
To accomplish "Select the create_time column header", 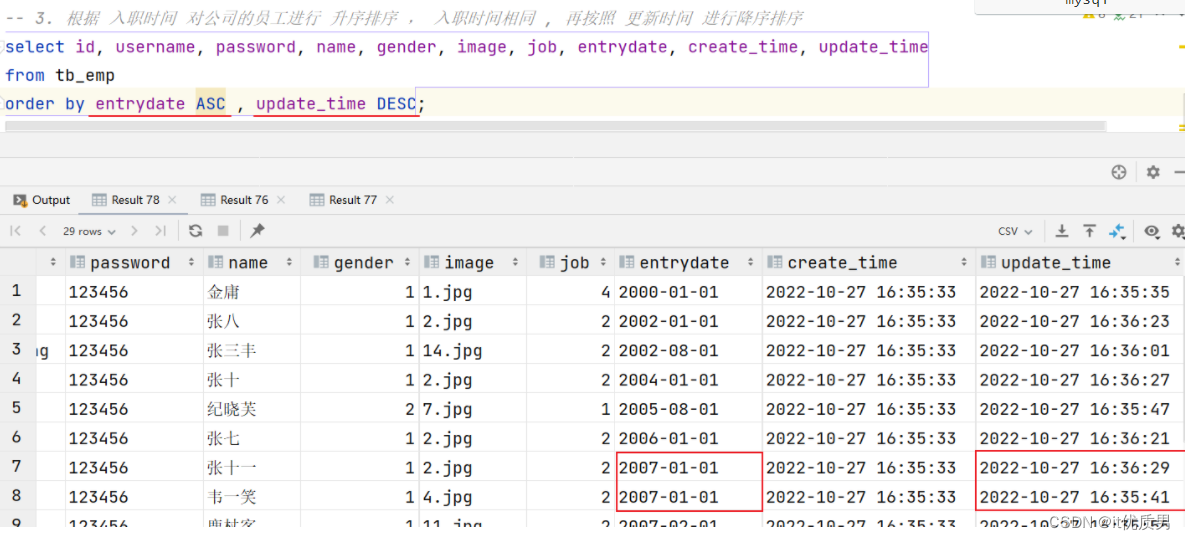I will click(x=868, y=263).
